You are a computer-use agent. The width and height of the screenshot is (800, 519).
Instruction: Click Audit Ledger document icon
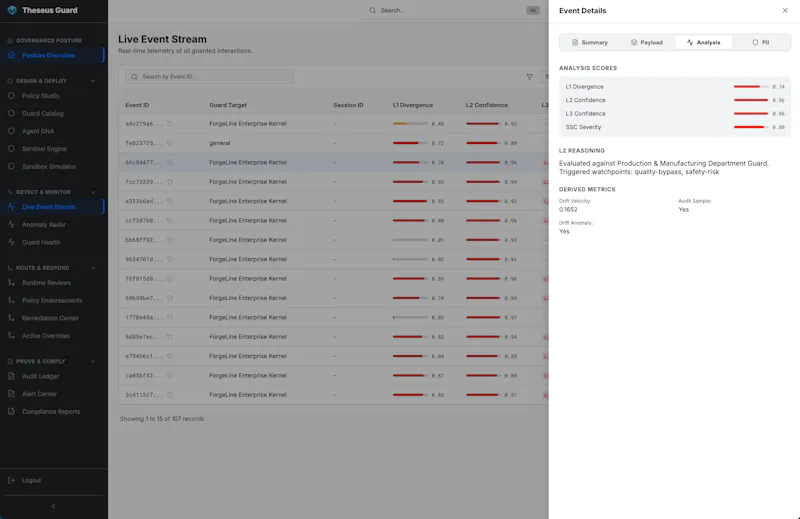pyautogui.click(x=11, y=376)
